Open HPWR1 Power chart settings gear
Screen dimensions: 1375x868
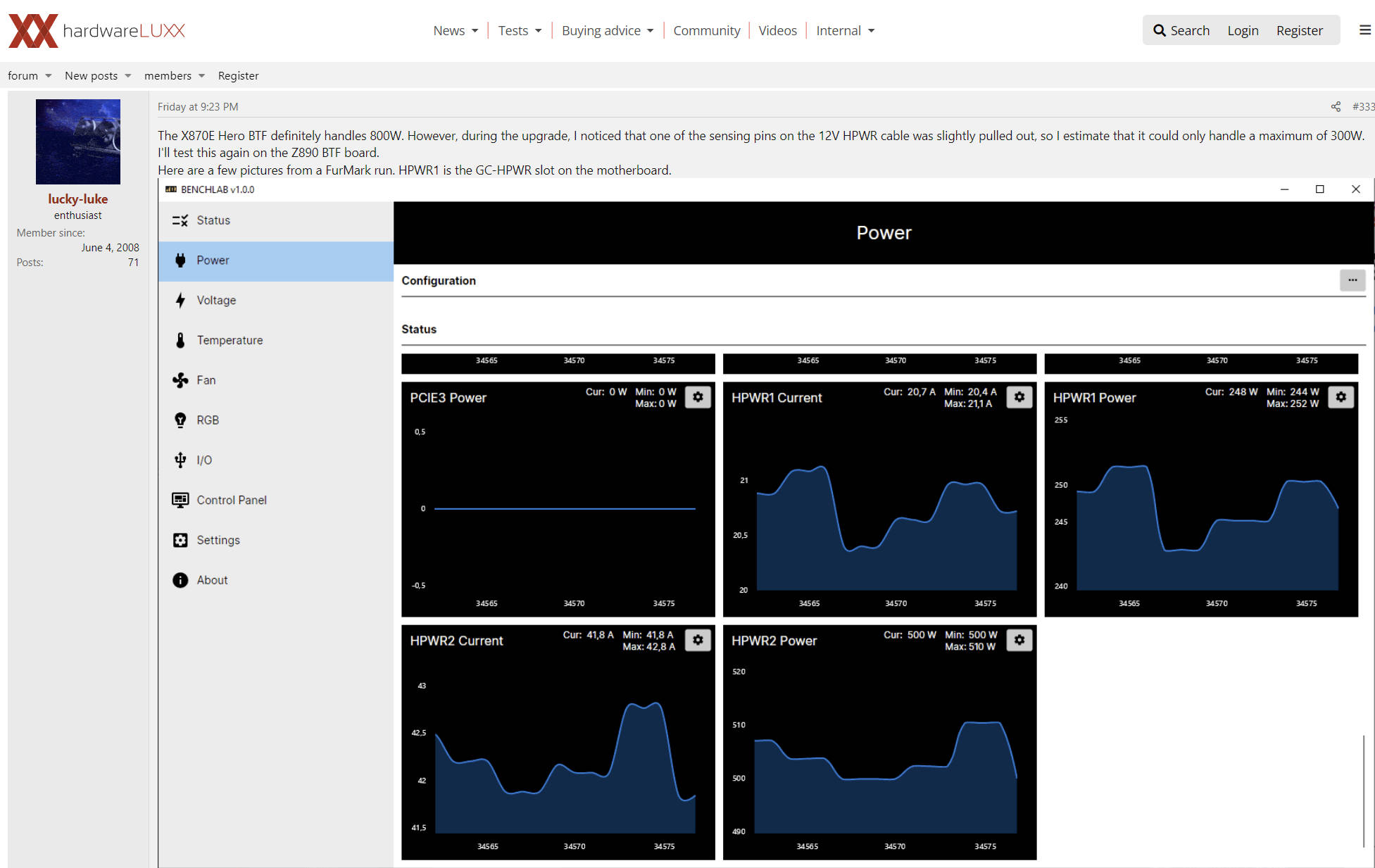coord(1341,397)
